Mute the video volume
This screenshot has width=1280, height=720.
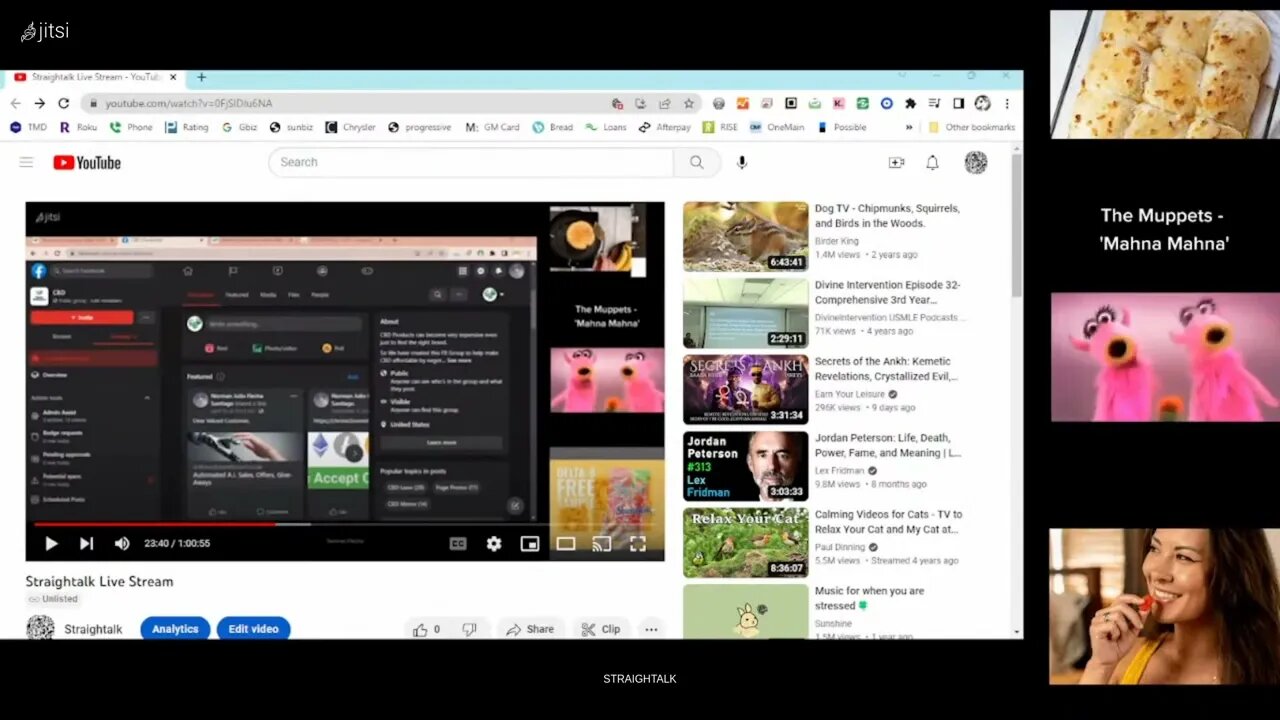[x=122, y=543]
